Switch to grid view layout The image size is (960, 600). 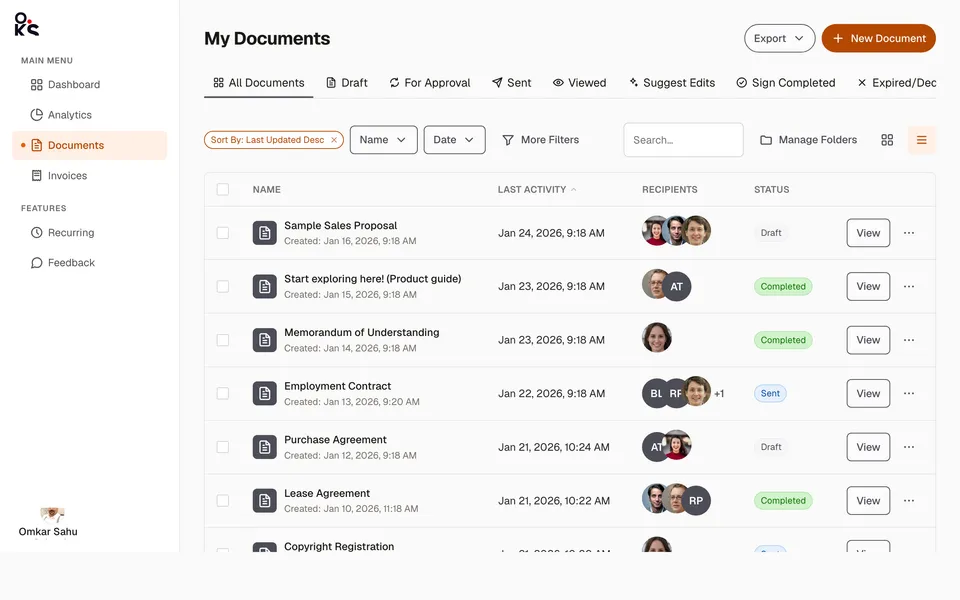pos(887,140)
